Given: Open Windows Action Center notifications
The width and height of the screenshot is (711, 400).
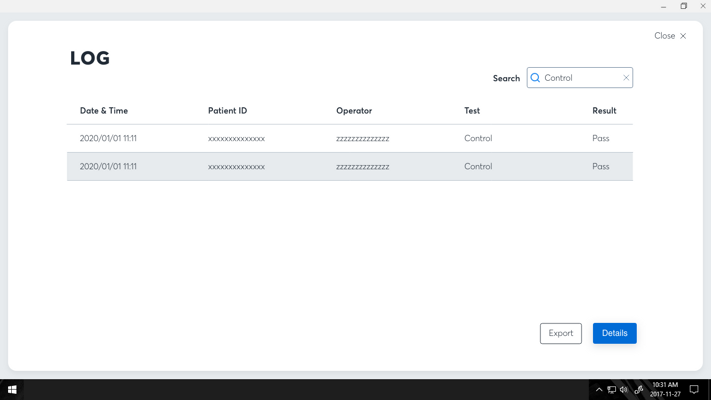Looking at the screenshot, I should pos(694,390).
